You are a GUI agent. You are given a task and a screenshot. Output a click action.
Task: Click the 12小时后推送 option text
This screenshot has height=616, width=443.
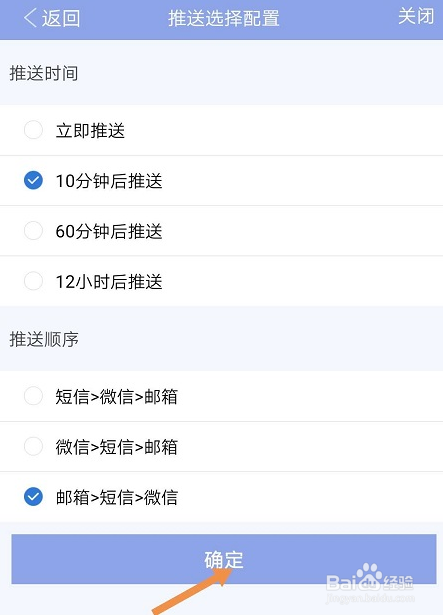point(109,282)
